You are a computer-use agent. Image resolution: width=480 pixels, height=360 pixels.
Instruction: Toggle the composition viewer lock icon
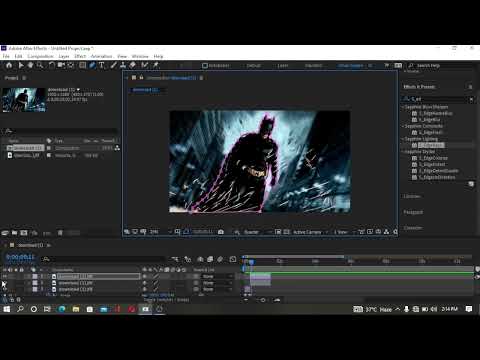coord(141,78)
